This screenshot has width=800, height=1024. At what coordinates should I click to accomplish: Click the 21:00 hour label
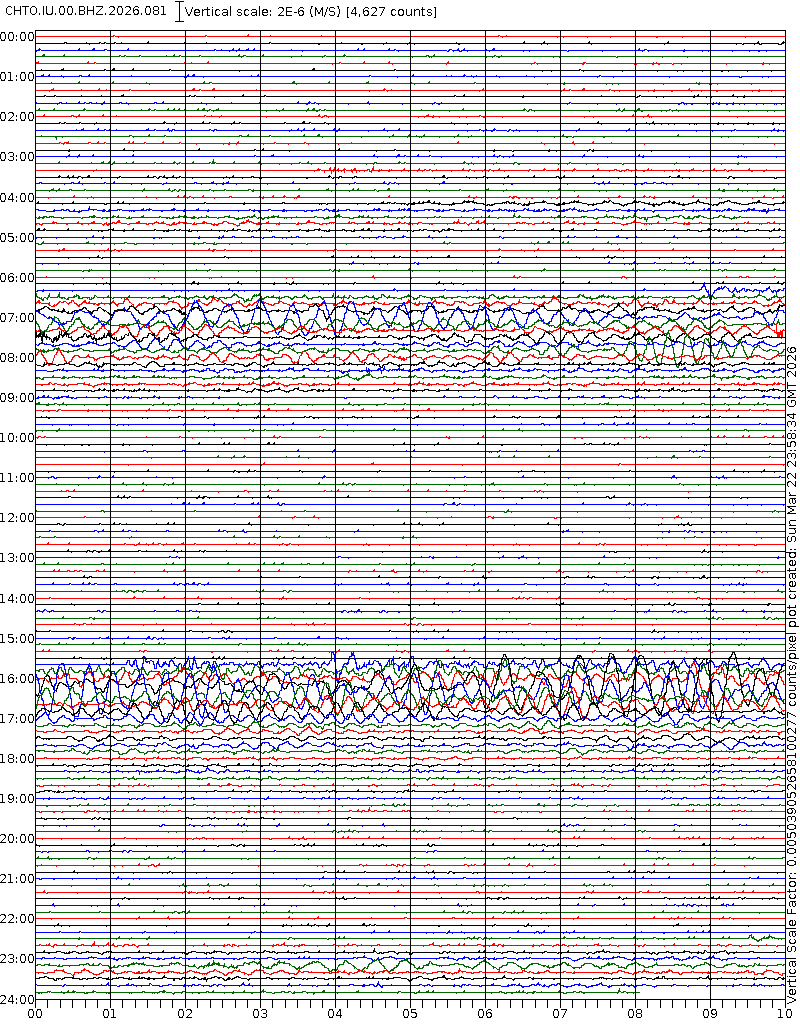17,879
